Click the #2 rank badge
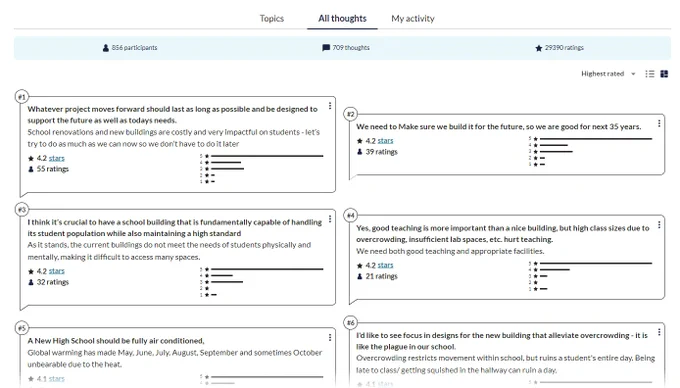The height and width of the screenshot is (388, 680). pos(350,114)
